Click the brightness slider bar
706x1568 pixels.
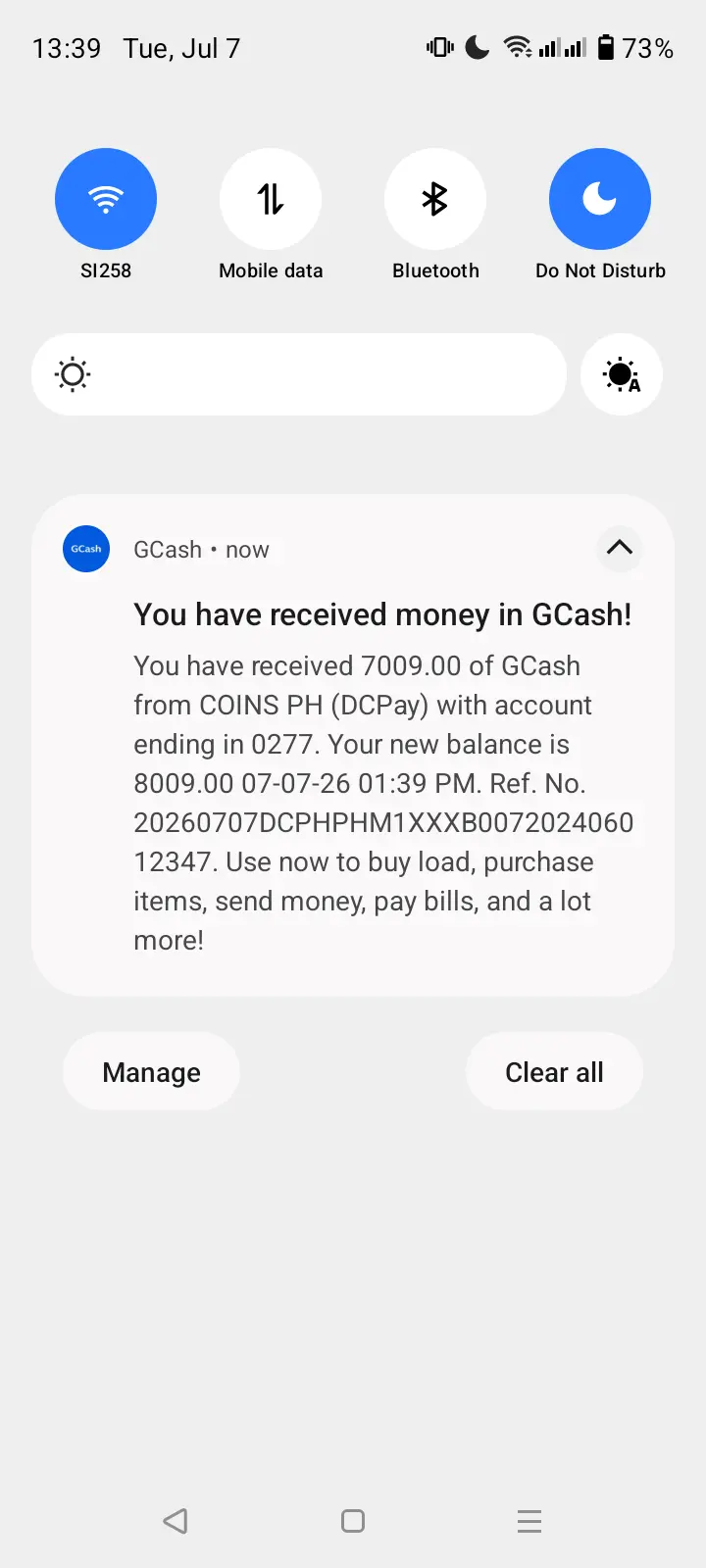[x=299, y=374]
